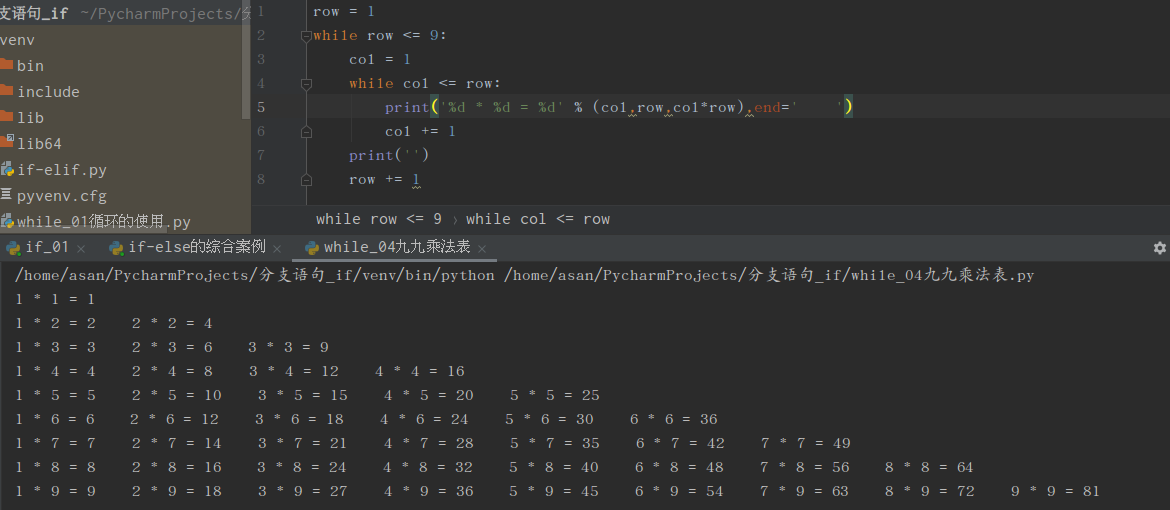
Task: Click fold end marker at line 8
Action: (x=306, y=179)
